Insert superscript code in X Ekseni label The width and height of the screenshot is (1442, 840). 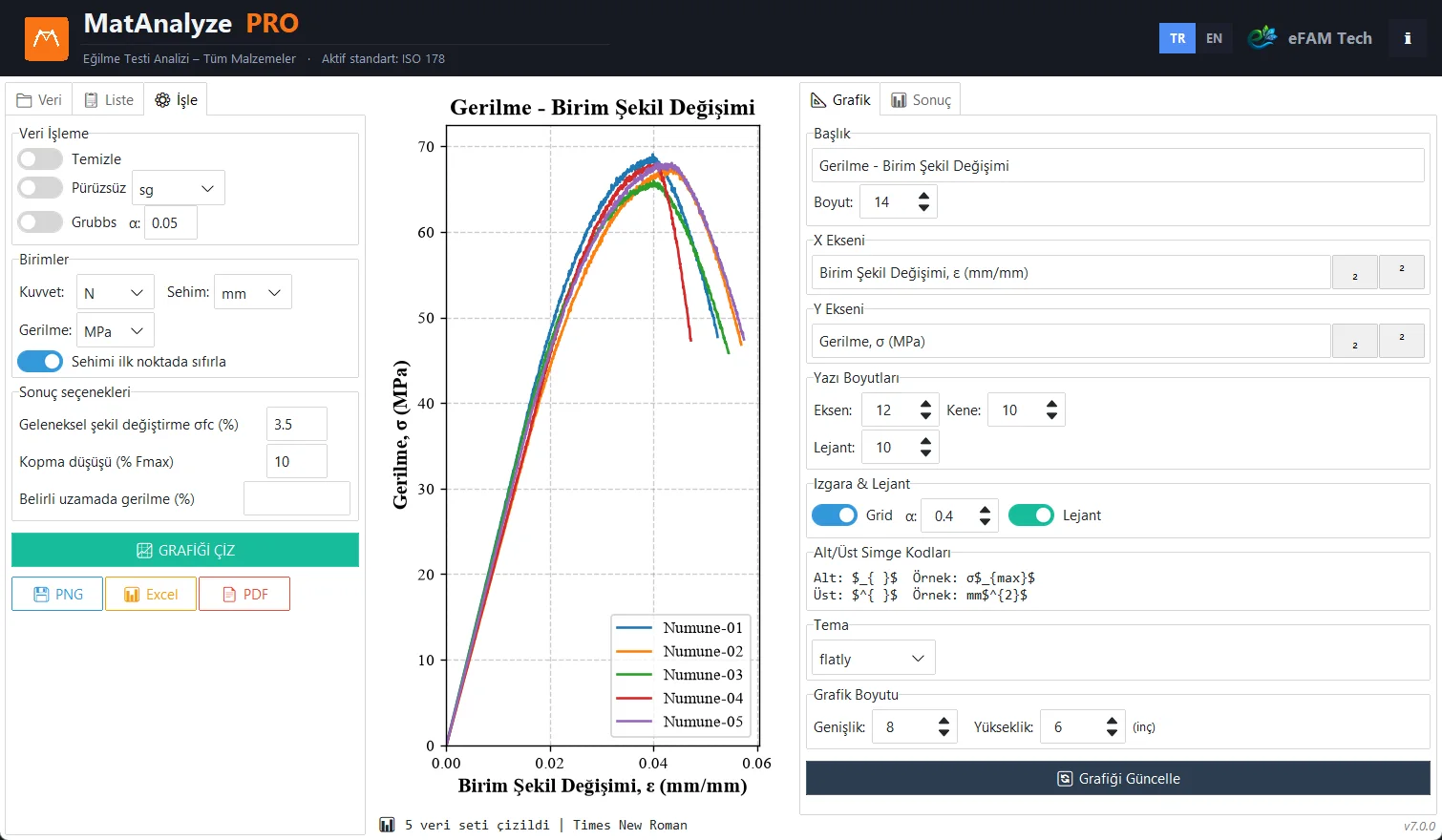pyautogui.click(x=1401, y=272)
